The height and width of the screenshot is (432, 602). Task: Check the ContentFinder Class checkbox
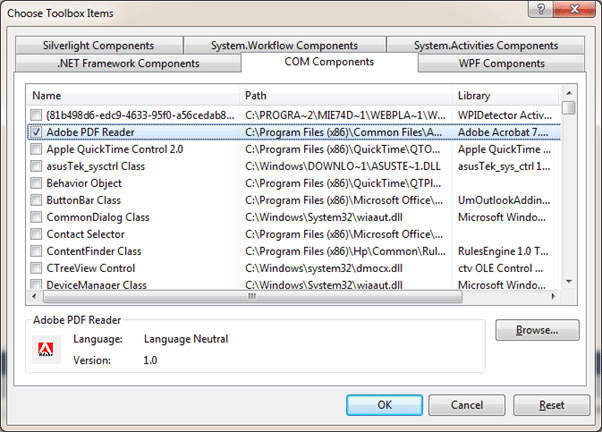pos(36,251)
